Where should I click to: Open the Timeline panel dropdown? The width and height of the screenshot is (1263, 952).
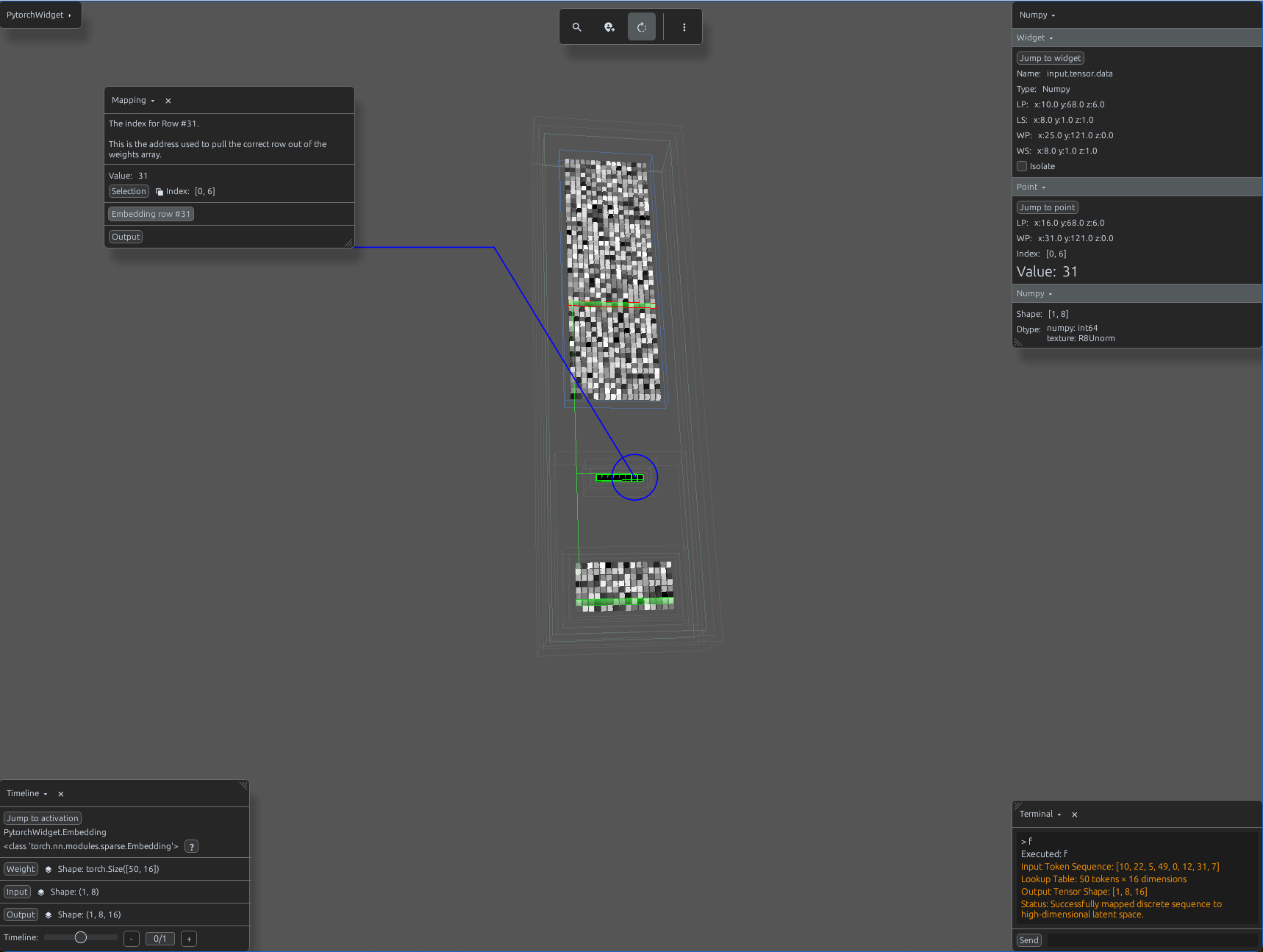click(x=27, y=794)
